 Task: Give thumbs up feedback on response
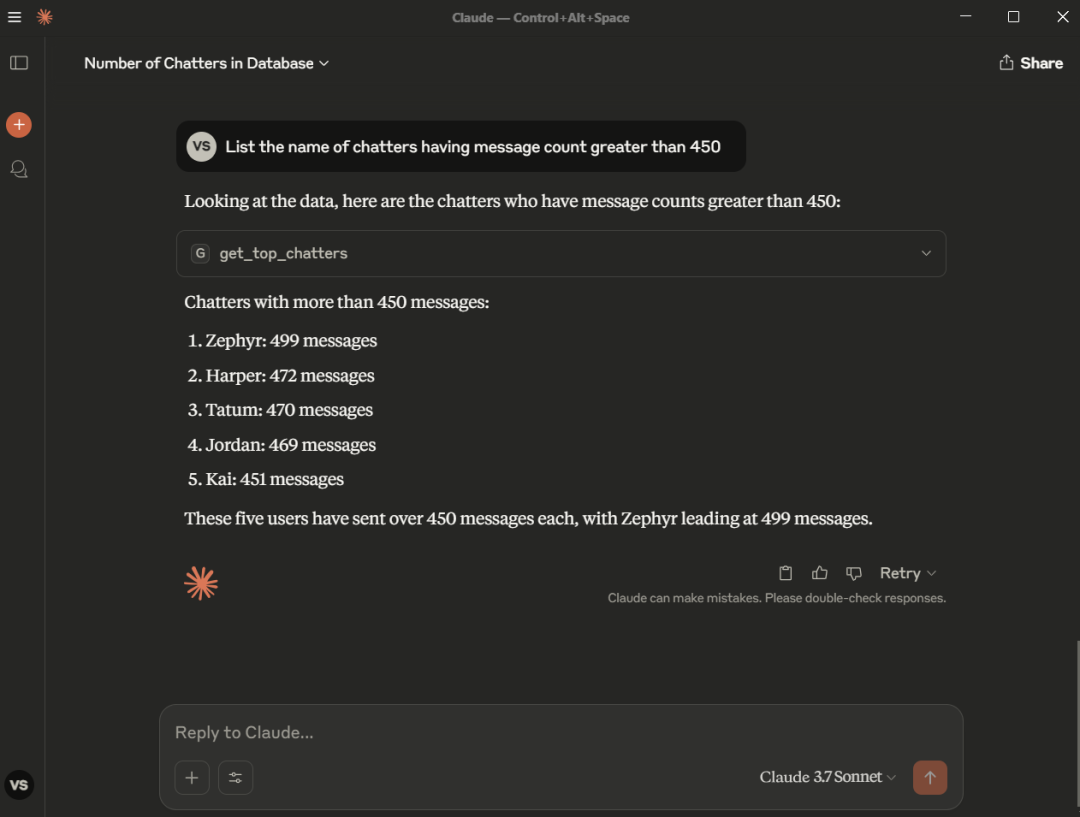click(820, 573)
